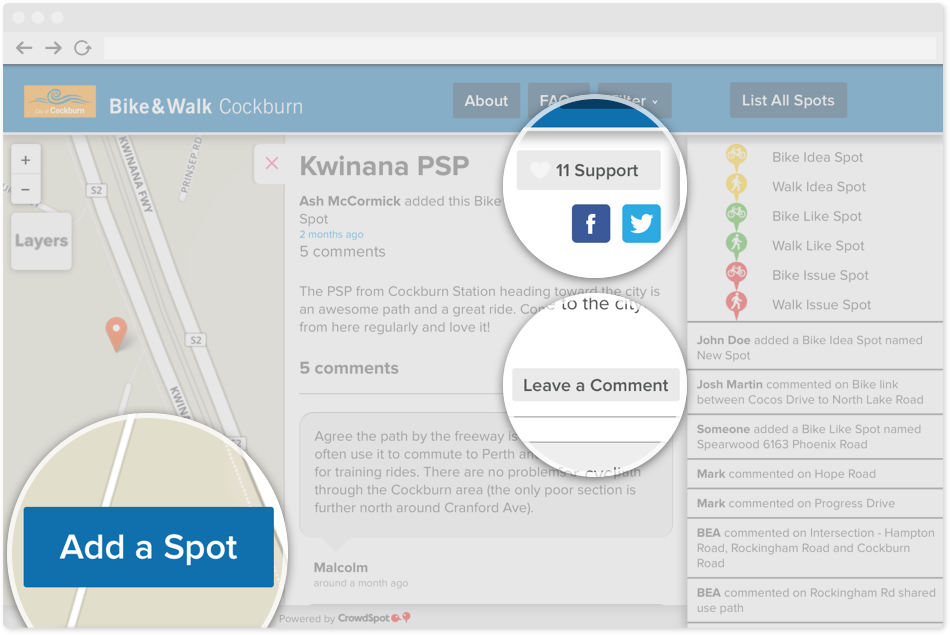
Task: Share spot on Facebook
Action: click(x=591, y=224)
